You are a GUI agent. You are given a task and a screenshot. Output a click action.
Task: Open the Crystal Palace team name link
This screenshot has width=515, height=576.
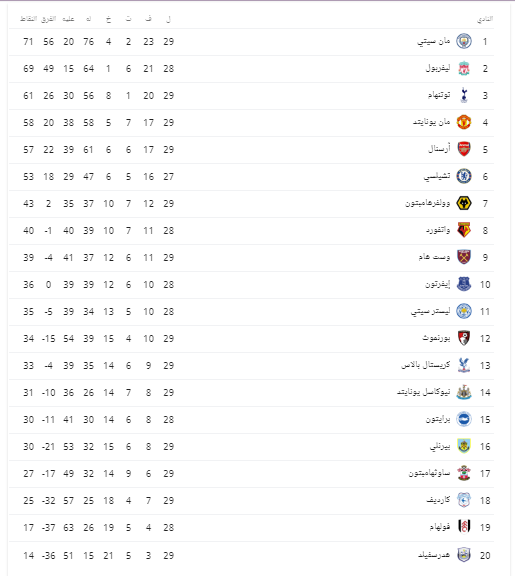tap(426, 365)
